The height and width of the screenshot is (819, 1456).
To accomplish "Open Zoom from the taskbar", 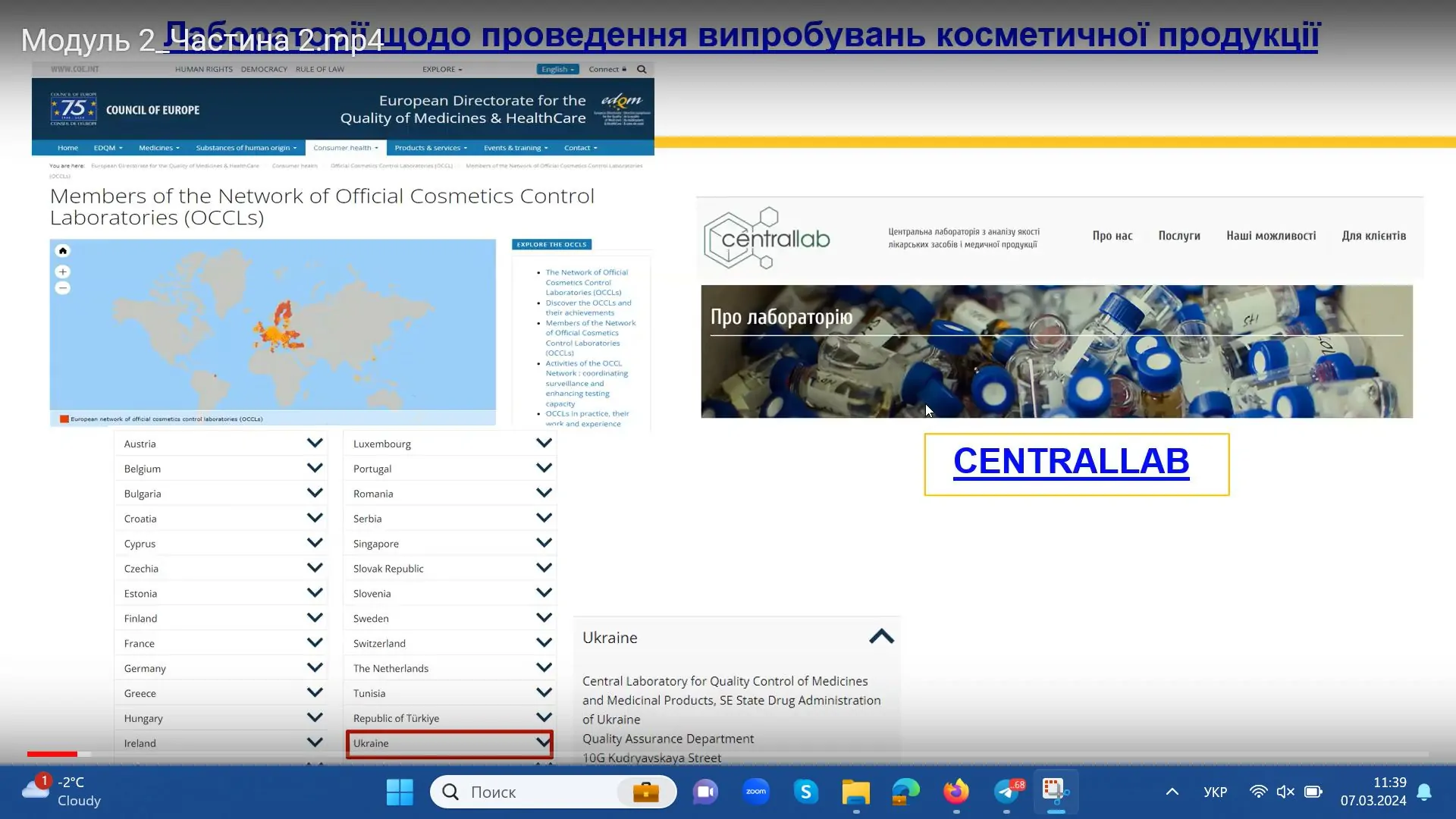I will click(755, 792).
